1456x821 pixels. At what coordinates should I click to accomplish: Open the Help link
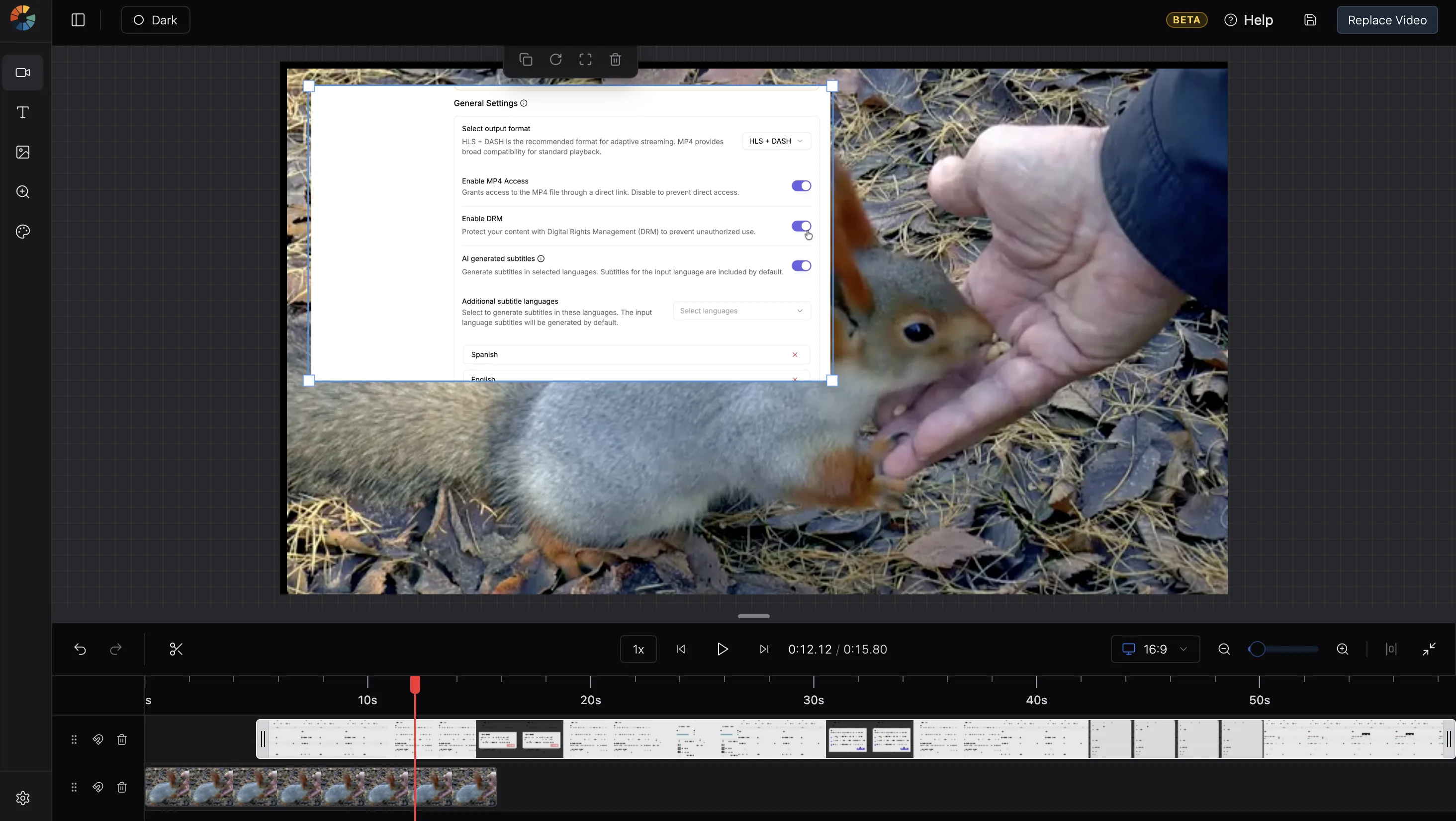[x=1249, y=20]
